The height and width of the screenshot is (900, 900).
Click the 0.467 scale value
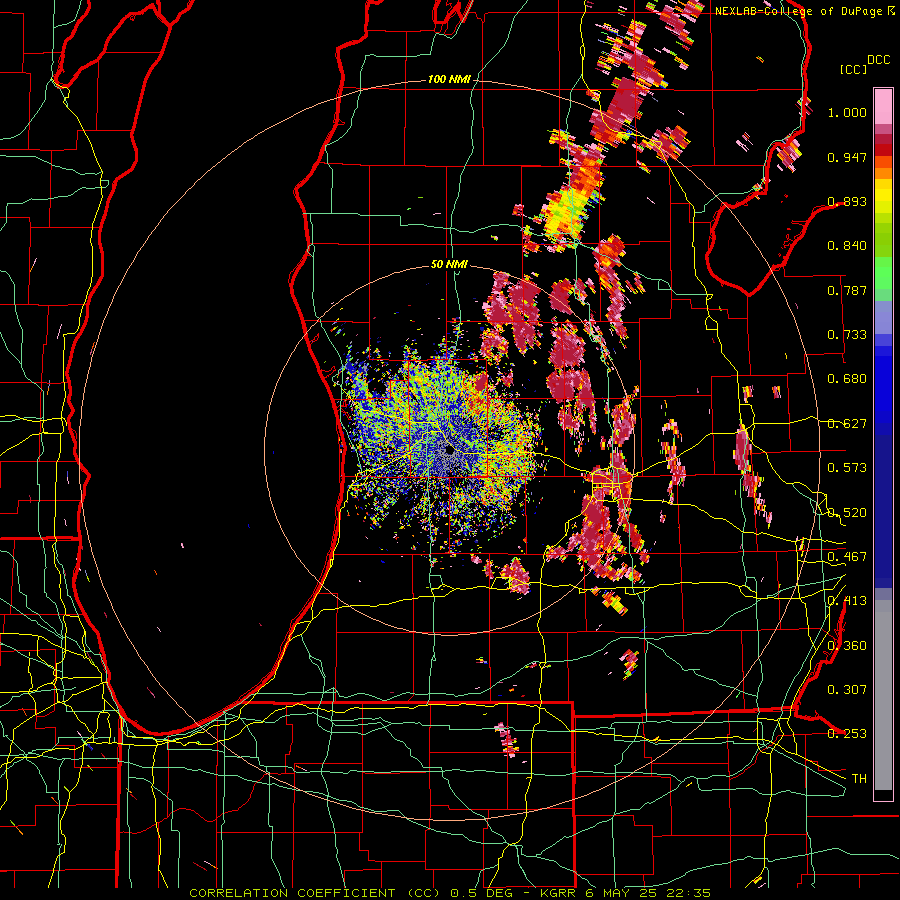(x=847, y=557)
